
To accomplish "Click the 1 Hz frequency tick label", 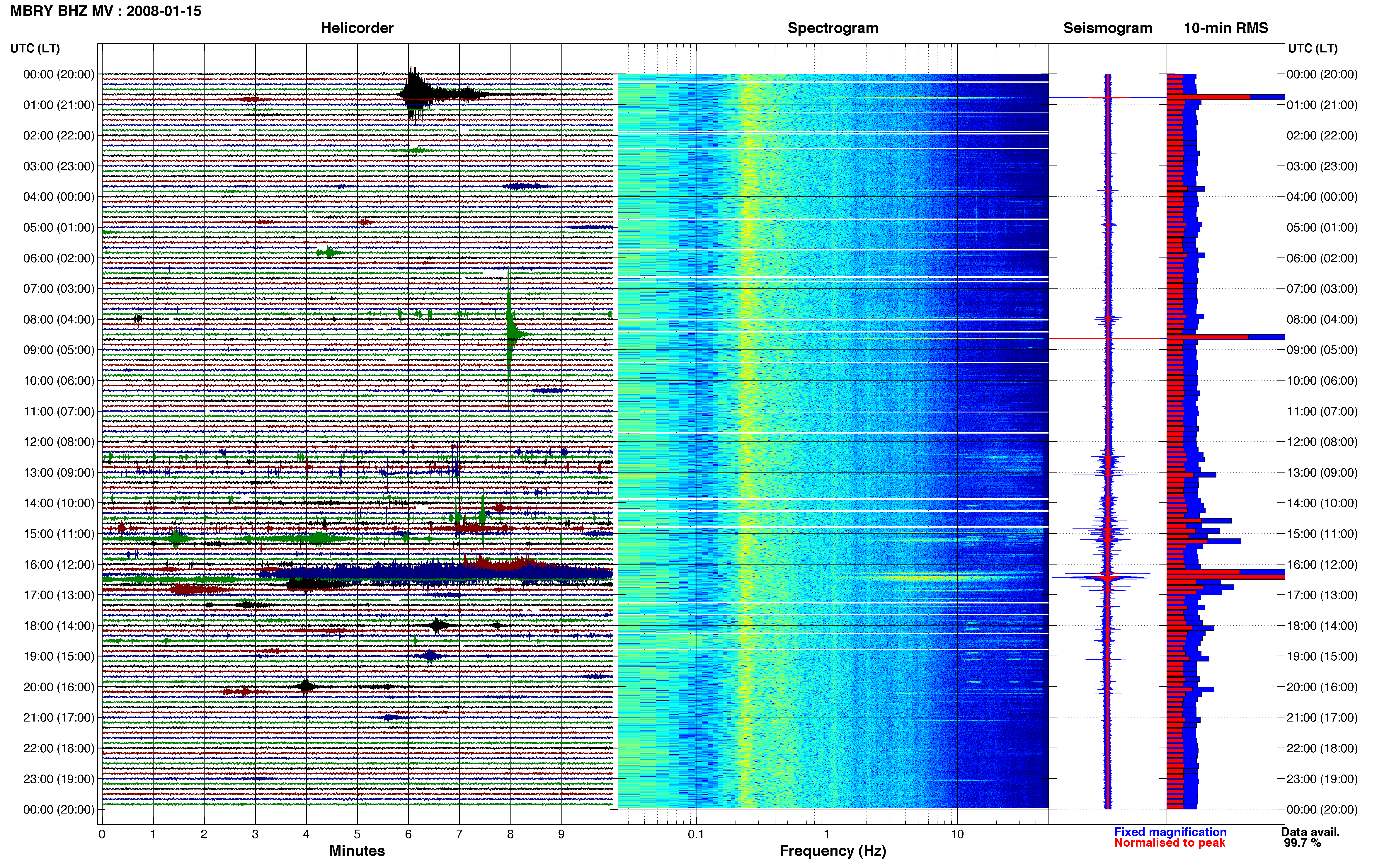I will pyautogui.click(x=826, y=834).
